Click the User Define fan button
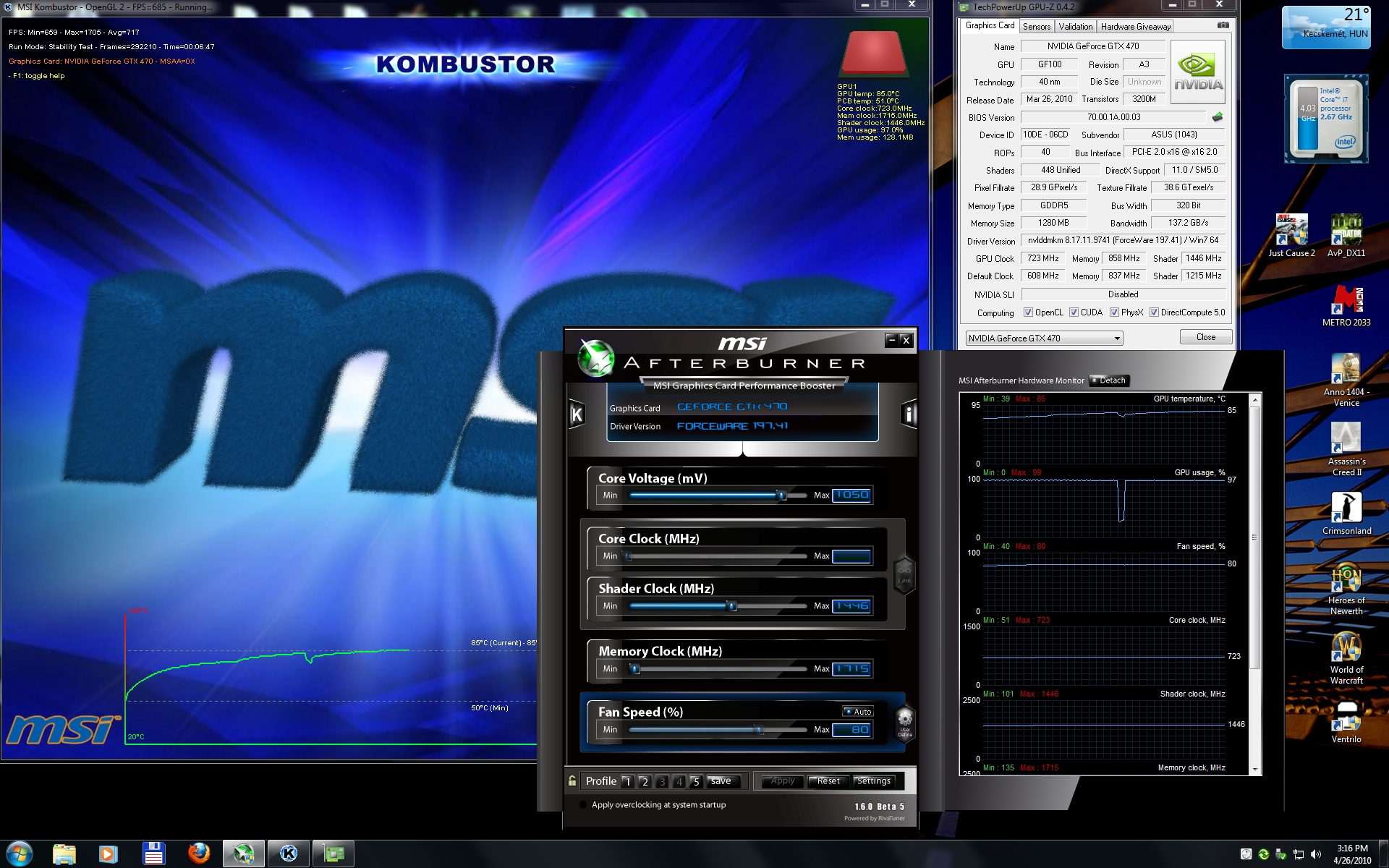Viewport: 1389px width, 868px height. [x=905, y=723]
